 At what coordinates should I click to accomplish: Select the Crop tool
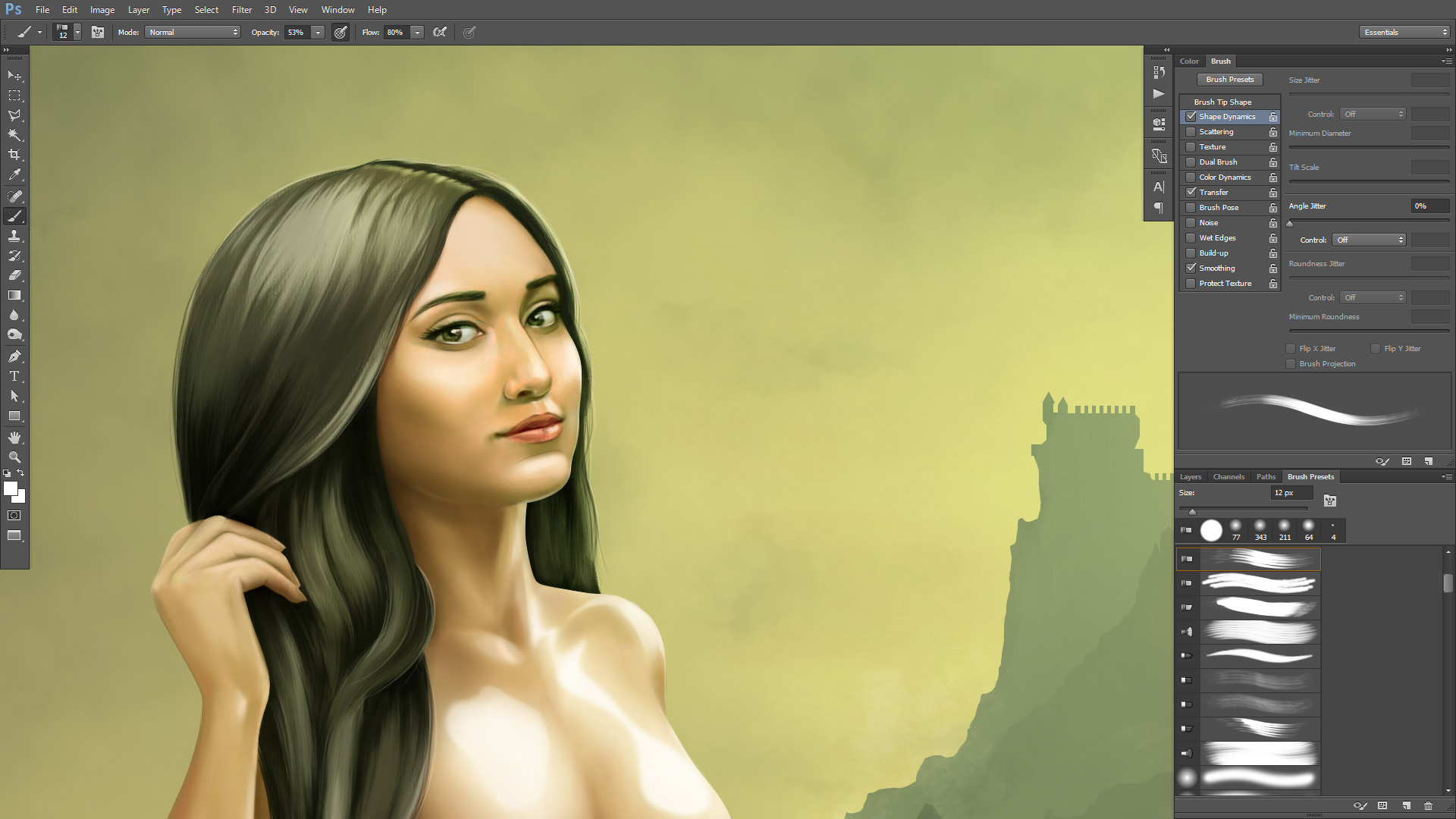[x=14, y=155]
